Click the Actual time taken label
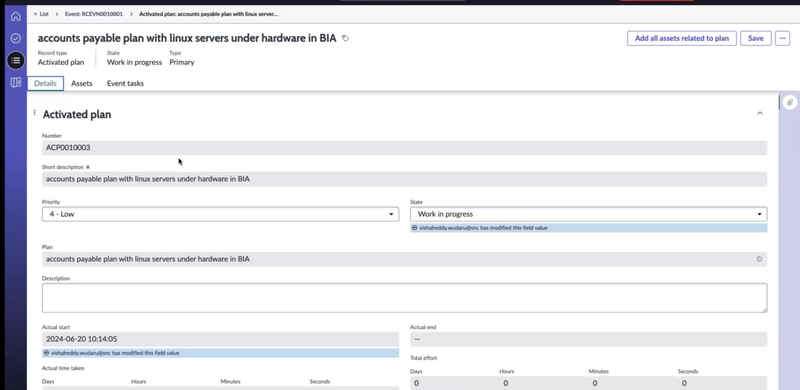 (63, 368)
